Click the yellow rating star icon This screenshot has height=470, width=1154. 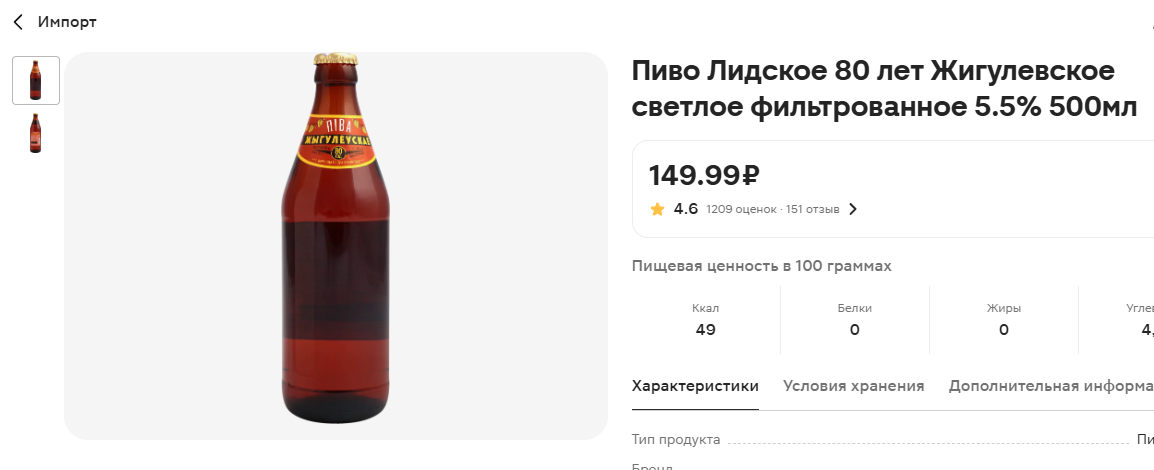click(x=657, y=209)
